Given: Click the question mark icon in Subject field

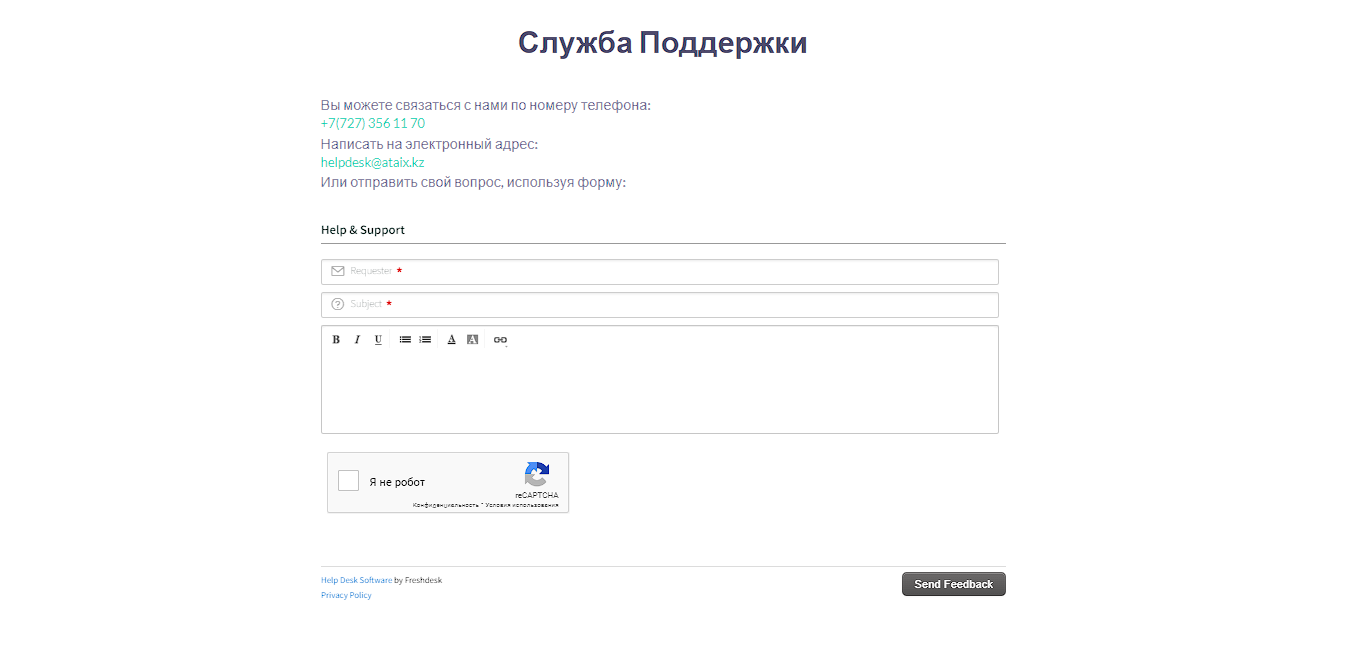Looking at the screenshot, I should (x=337, y=304).
